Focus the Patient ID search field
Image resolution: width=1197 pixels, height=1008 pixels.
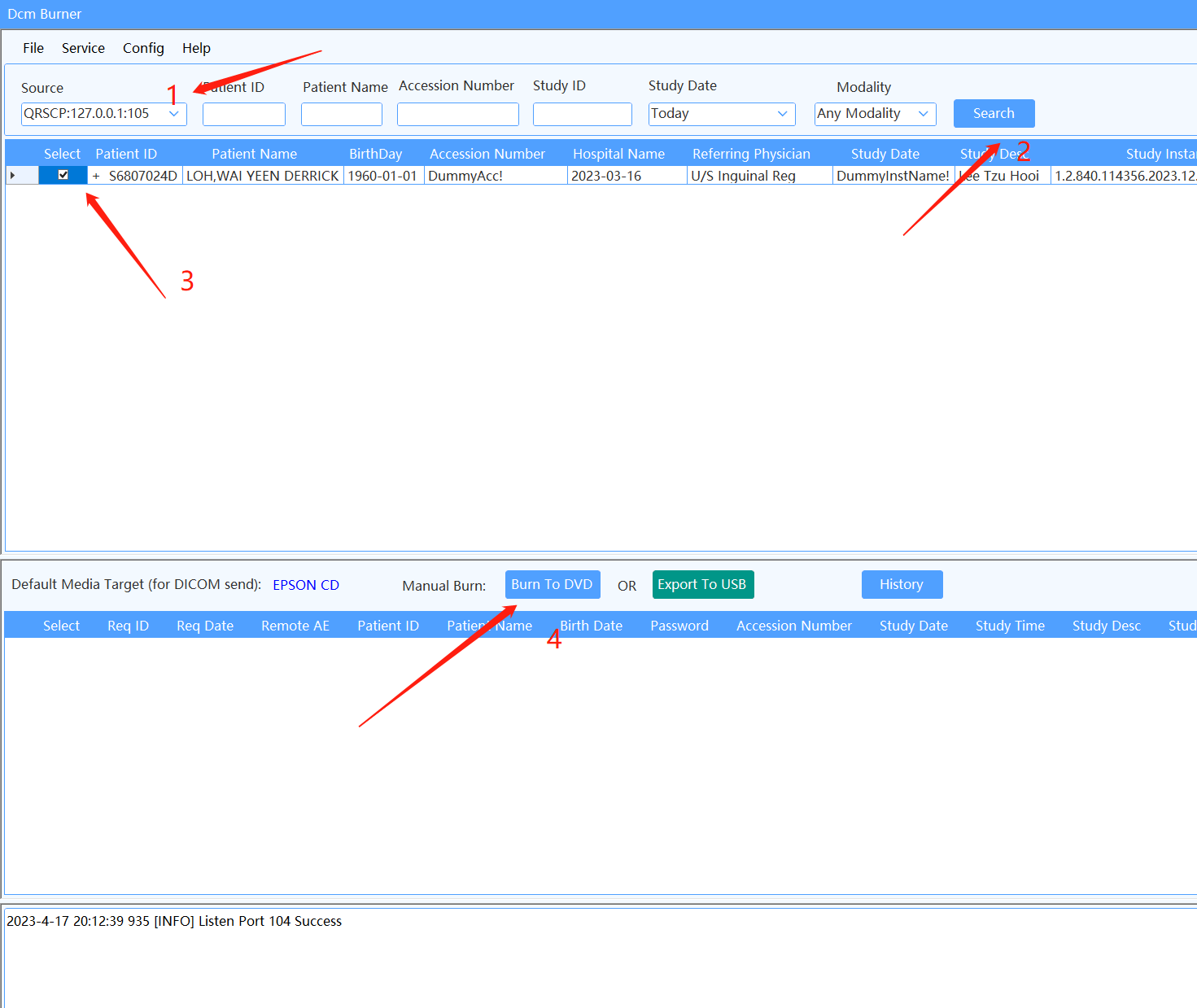click(x=244, y=115)
